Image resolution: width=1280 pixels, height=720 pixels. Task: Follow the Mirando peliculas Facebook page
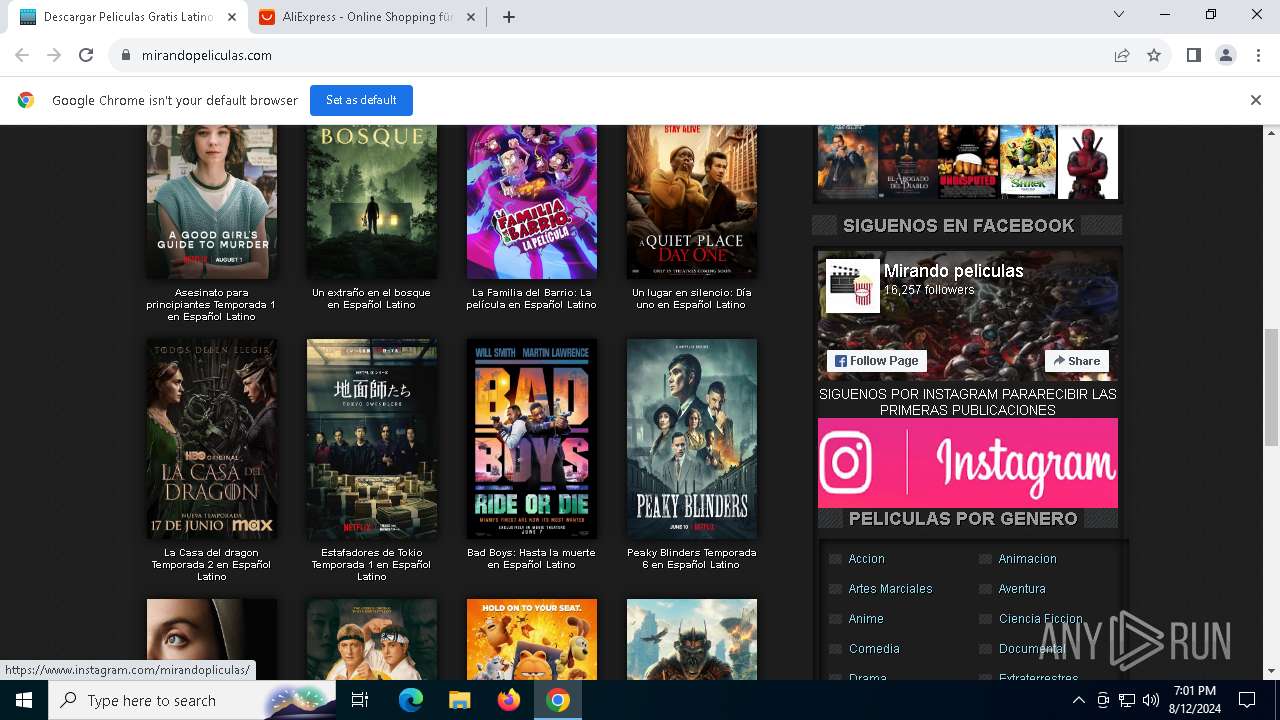pos(876,361)
